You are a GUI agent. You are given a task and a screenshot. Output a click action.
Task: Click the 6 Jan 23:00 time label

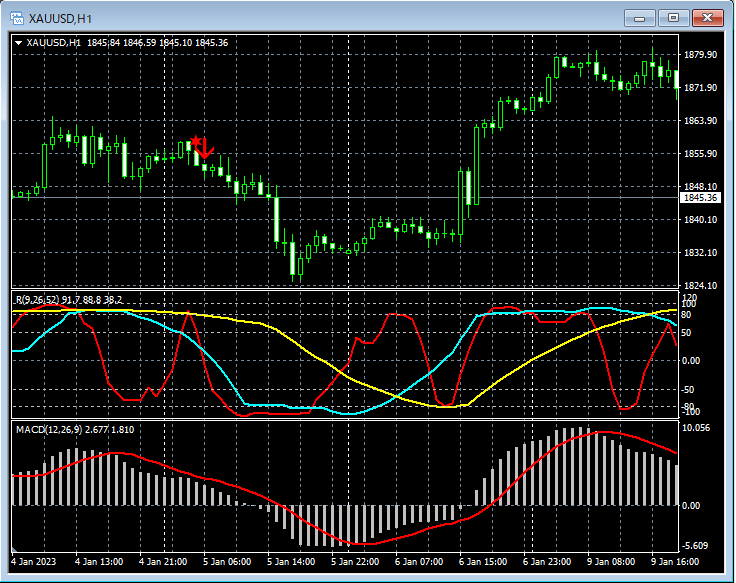(547, 562)
